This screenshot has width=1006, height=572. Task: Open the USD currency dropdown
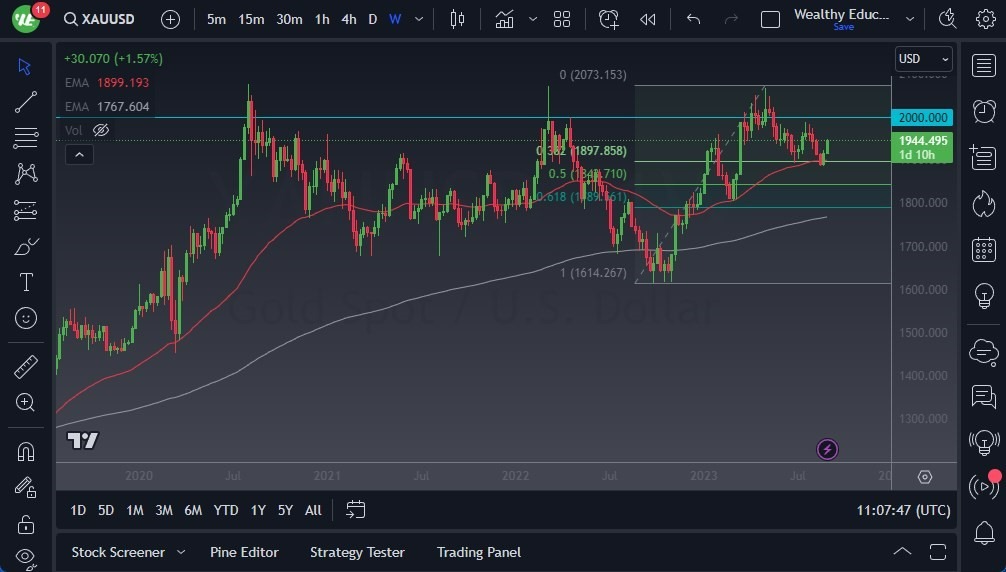[x=922, y=59]
